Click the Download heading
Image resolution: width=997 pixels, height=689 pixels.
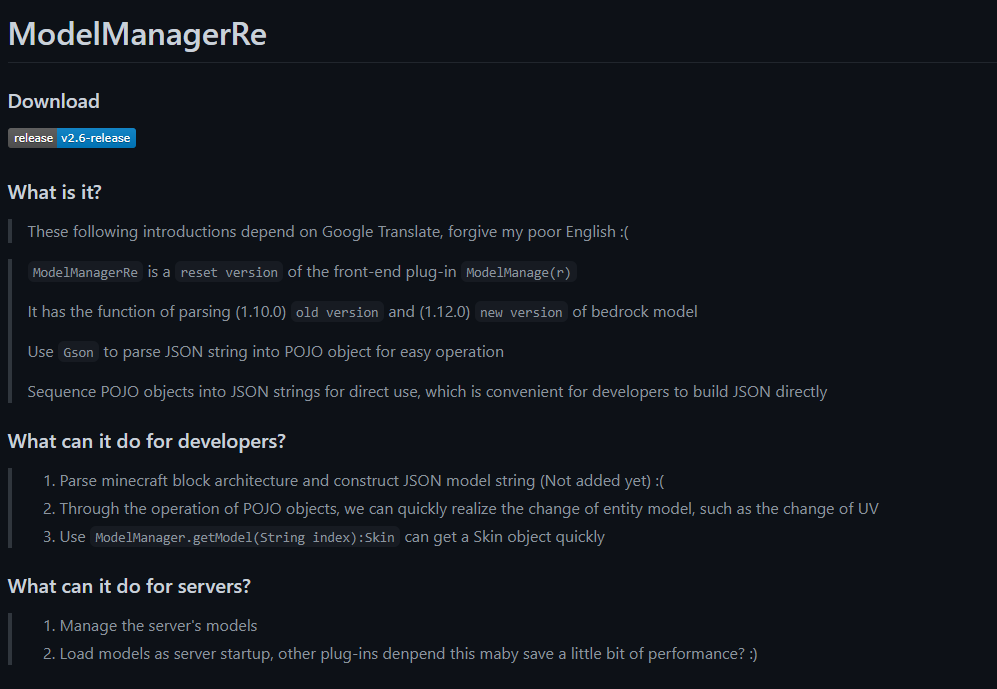54,101
